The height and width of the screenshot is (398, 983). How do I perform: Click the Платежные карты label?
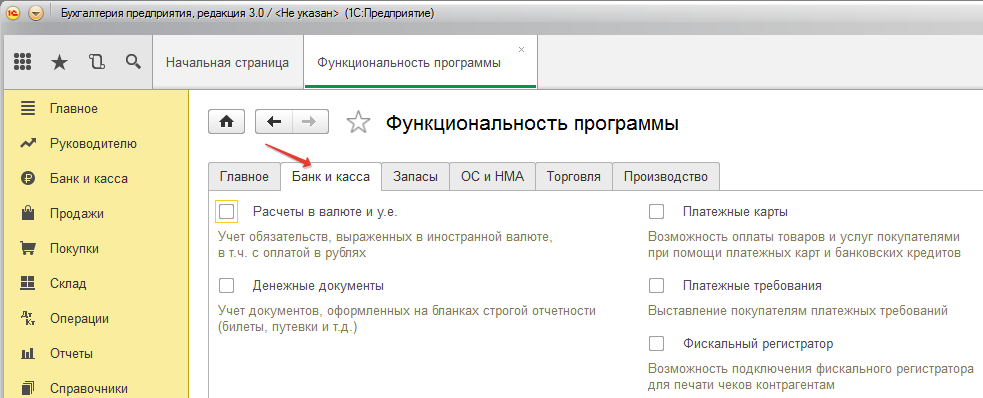pyautogui.click(x=735, y=212)
